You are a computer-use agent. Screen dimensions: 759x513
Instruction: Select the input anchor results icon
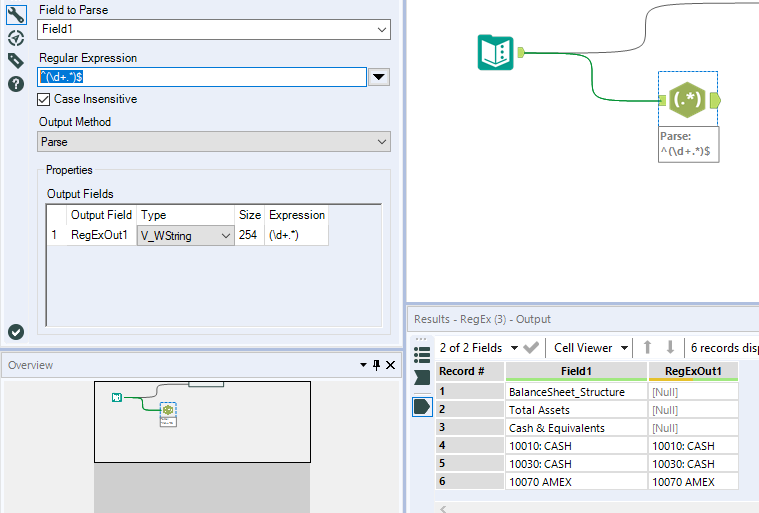(x=422, y=377)
